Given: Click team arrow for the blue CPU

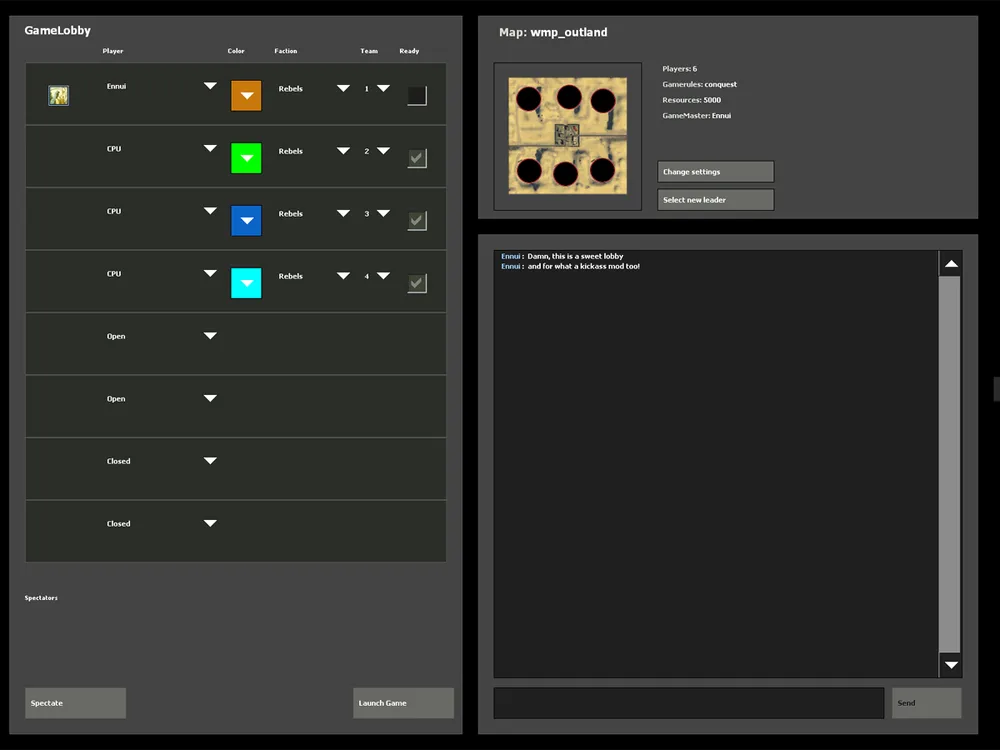Looking at the screenshot, I should coord(383,213).
